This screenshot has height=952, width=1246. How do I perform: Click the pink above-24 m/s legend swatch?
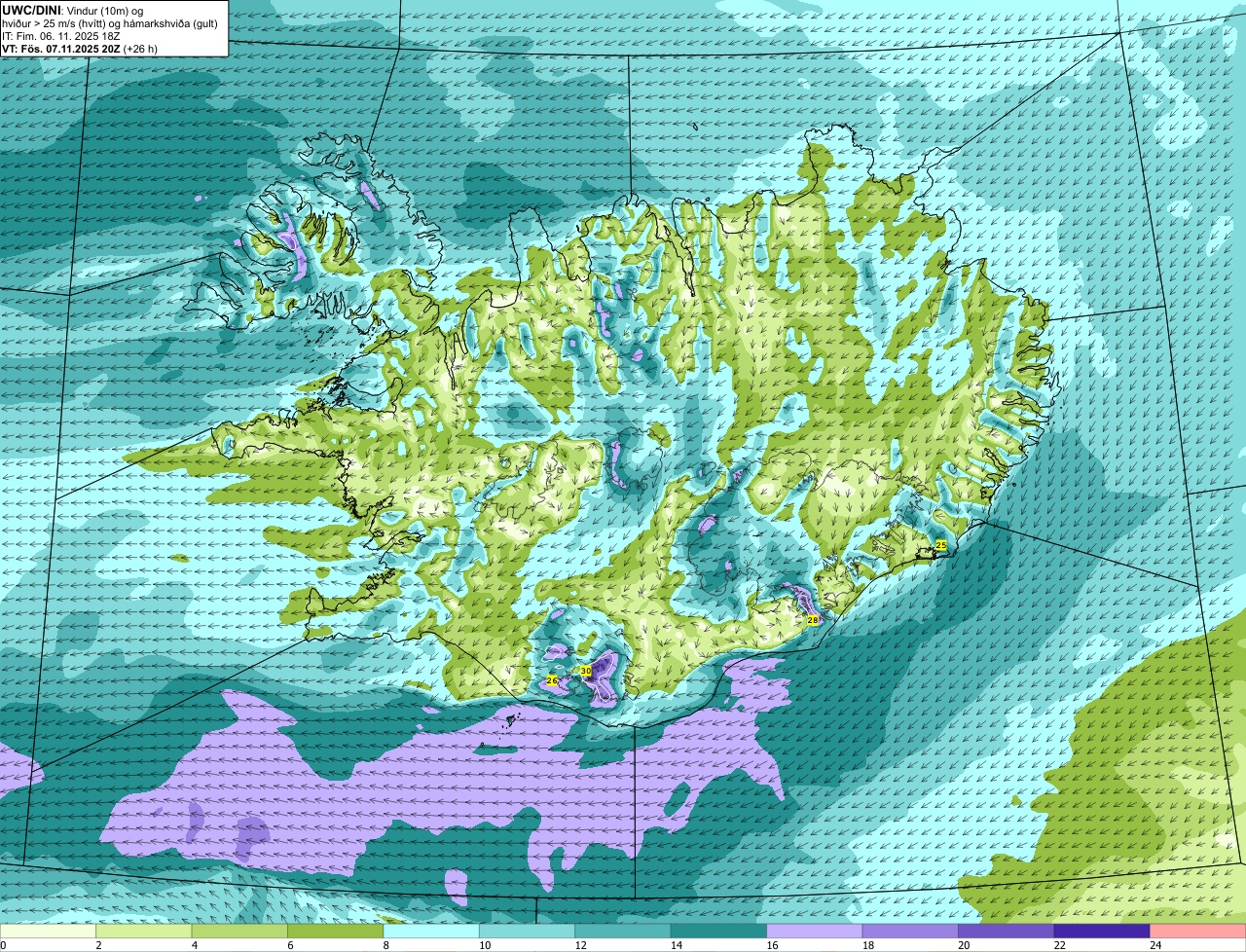[1197, 932]
